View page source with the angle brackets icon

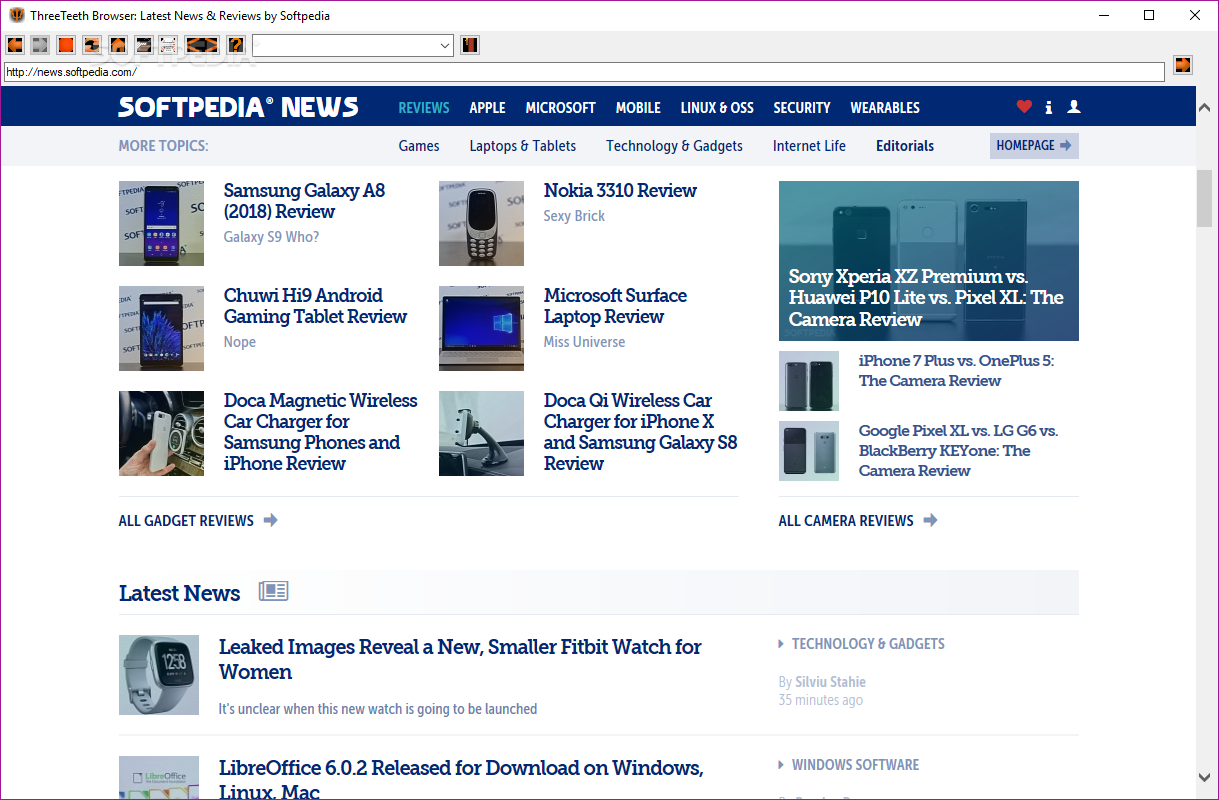[202, 45]
